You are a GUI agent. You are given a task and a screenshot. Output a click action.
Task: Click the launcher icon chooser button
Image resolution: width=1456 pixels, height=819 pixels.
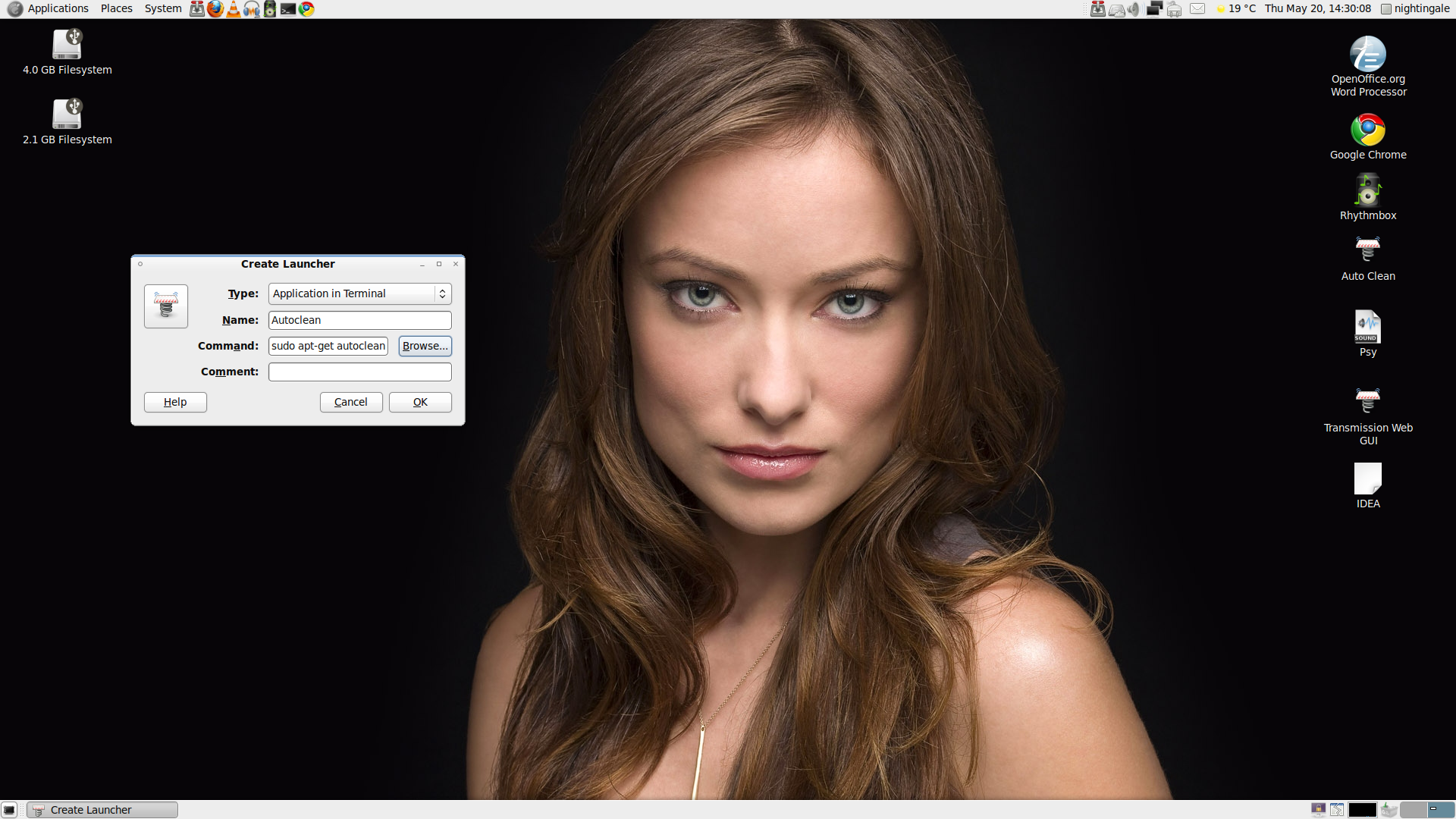(x=166, y=306)
